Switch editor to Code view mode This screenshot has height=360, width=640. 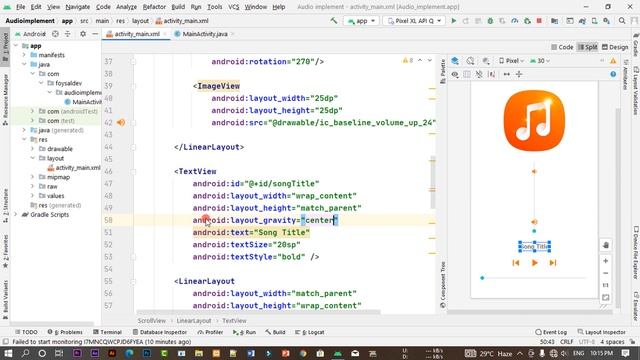(562, 47)
